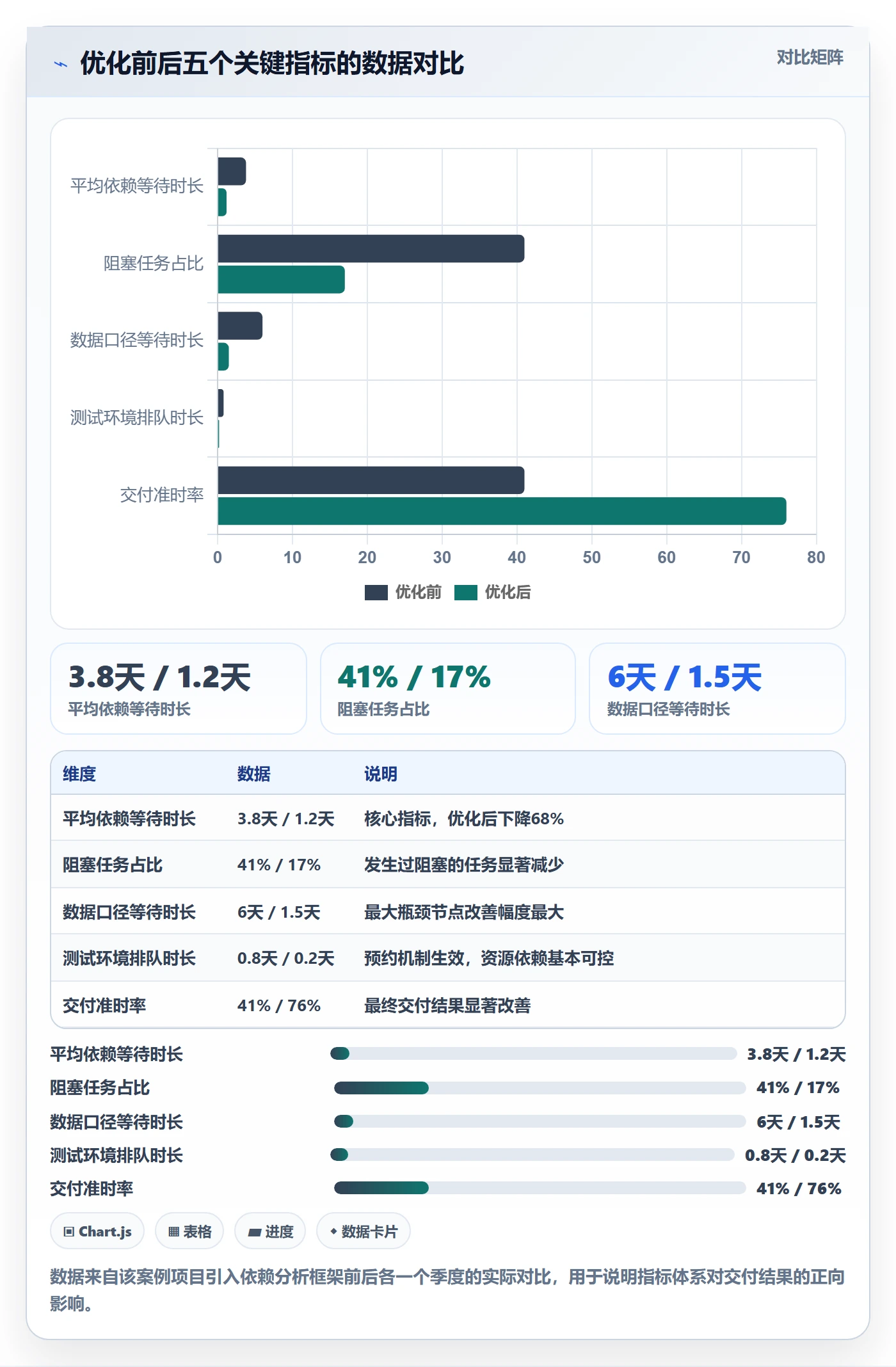Click the 优化后 bar for 阻塞任务占比 in chart

(281, 280)
